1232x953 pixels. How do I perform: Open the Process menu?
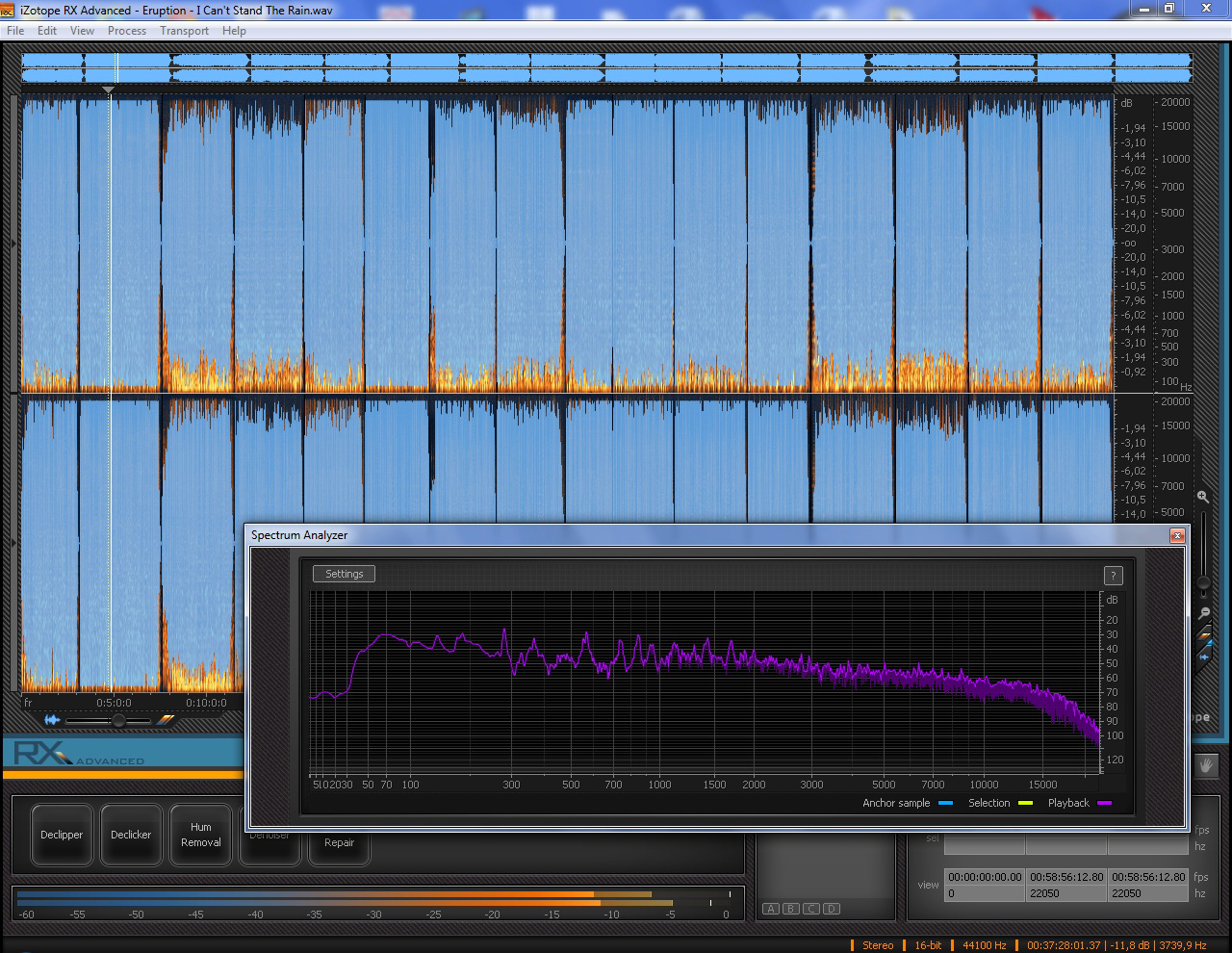click(127, 31)
